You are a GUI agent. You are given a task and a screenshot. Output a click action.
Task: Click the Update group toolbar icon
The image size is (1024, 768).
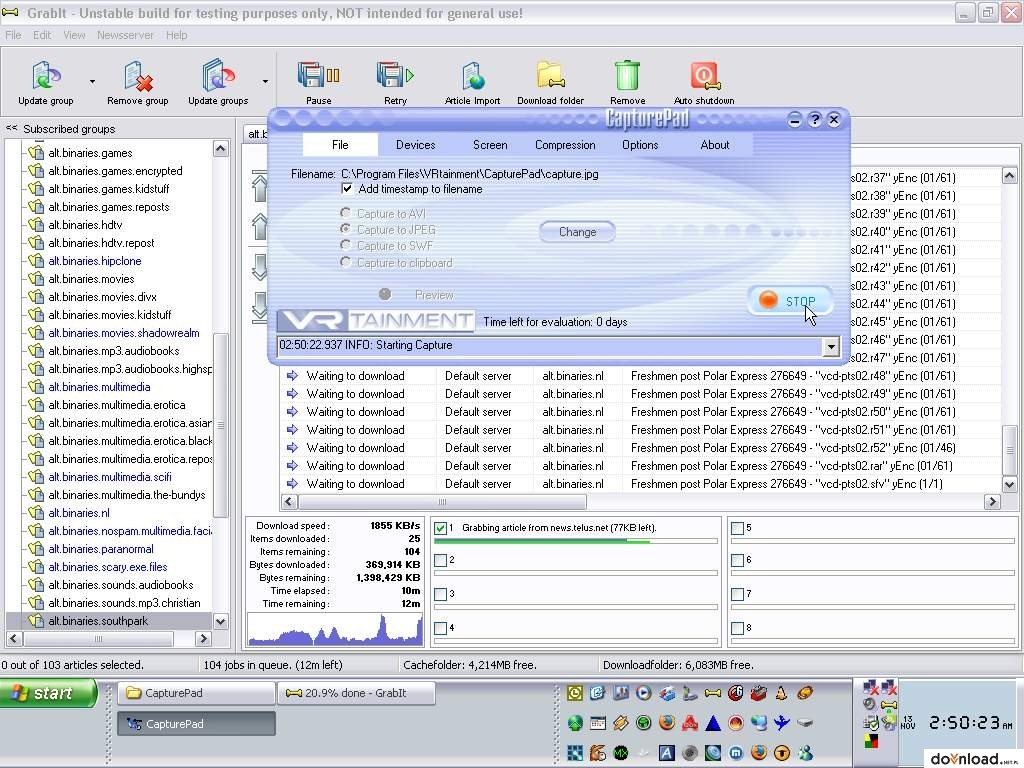46,76
